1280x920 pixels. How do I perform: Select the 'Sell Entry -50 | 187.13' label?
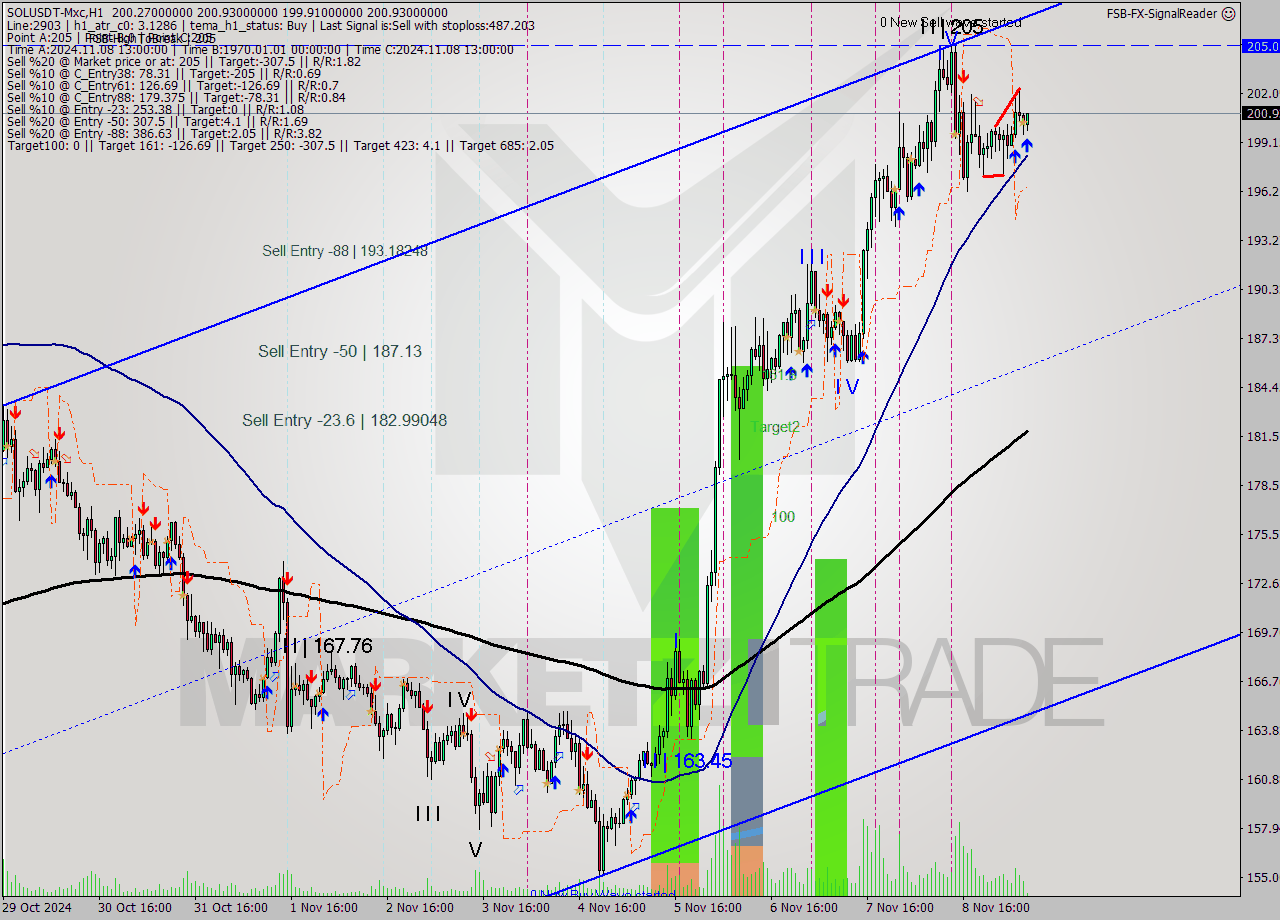[x=340, y=351]
